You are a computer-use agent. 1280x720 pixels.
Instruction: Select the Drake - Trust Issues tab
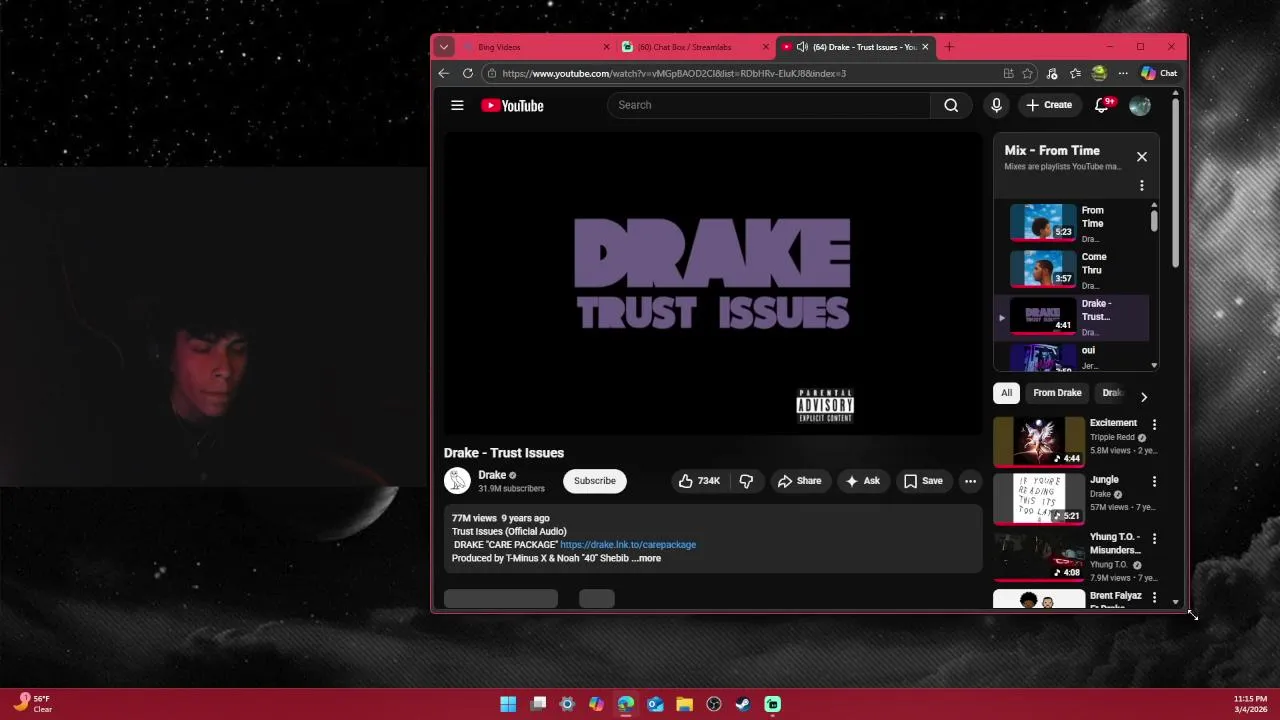point(855,47)
